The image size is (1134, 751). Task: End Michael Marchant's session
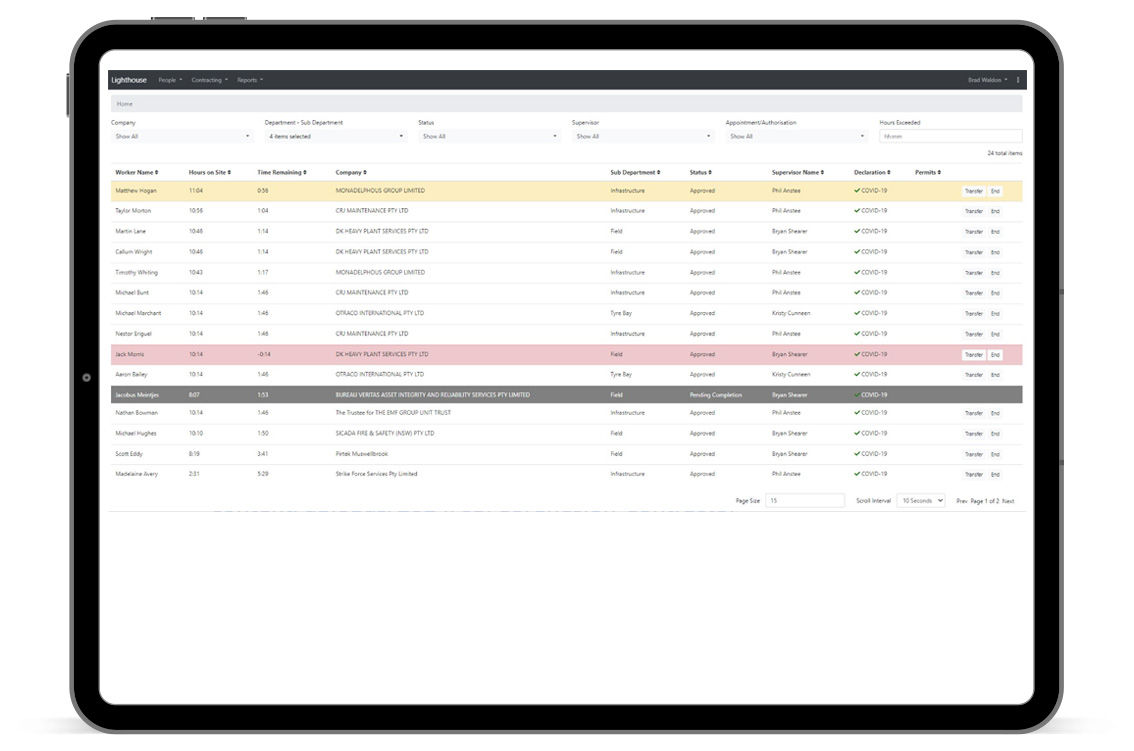[995, 313]
